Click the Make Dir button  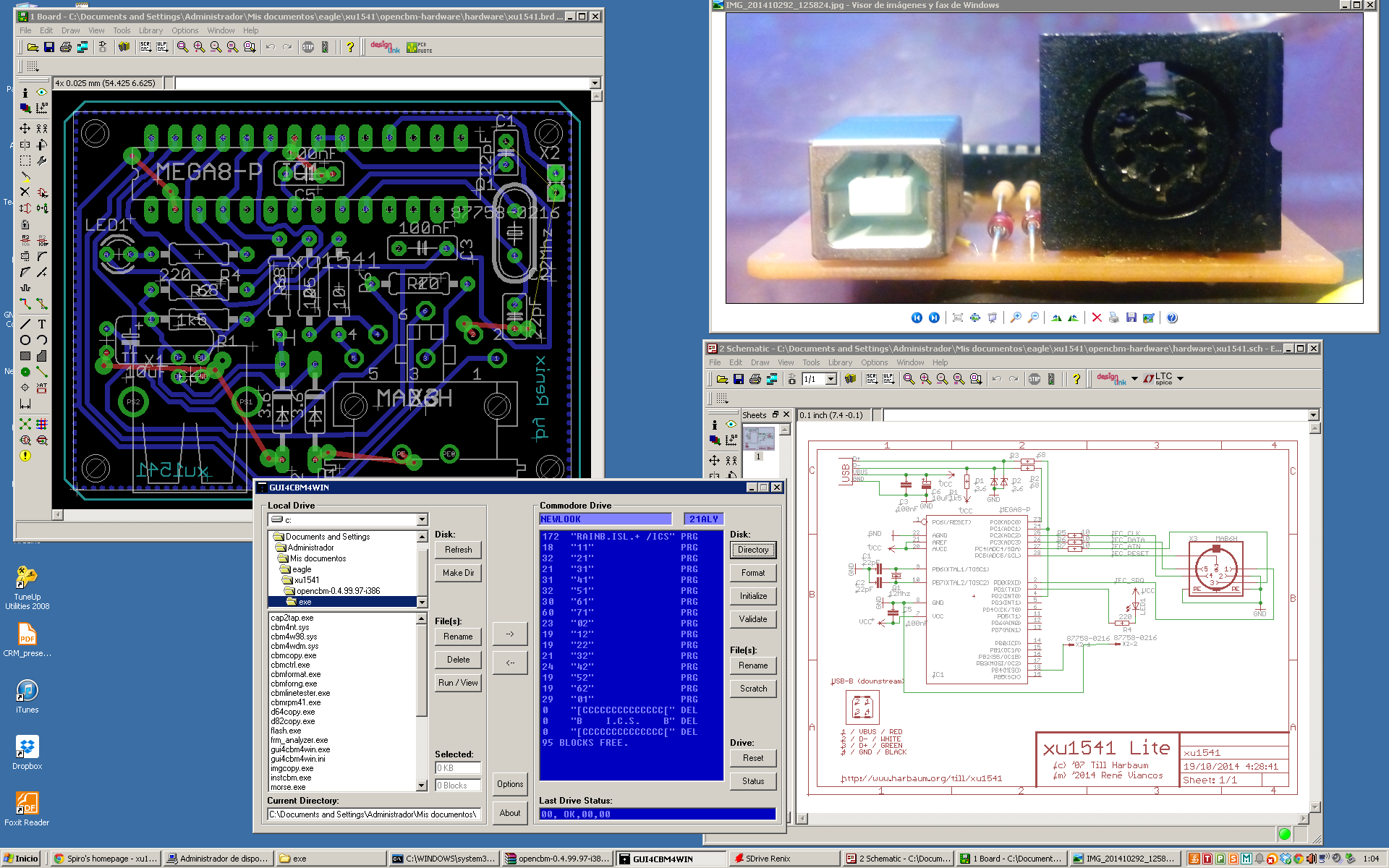(459, 573)
